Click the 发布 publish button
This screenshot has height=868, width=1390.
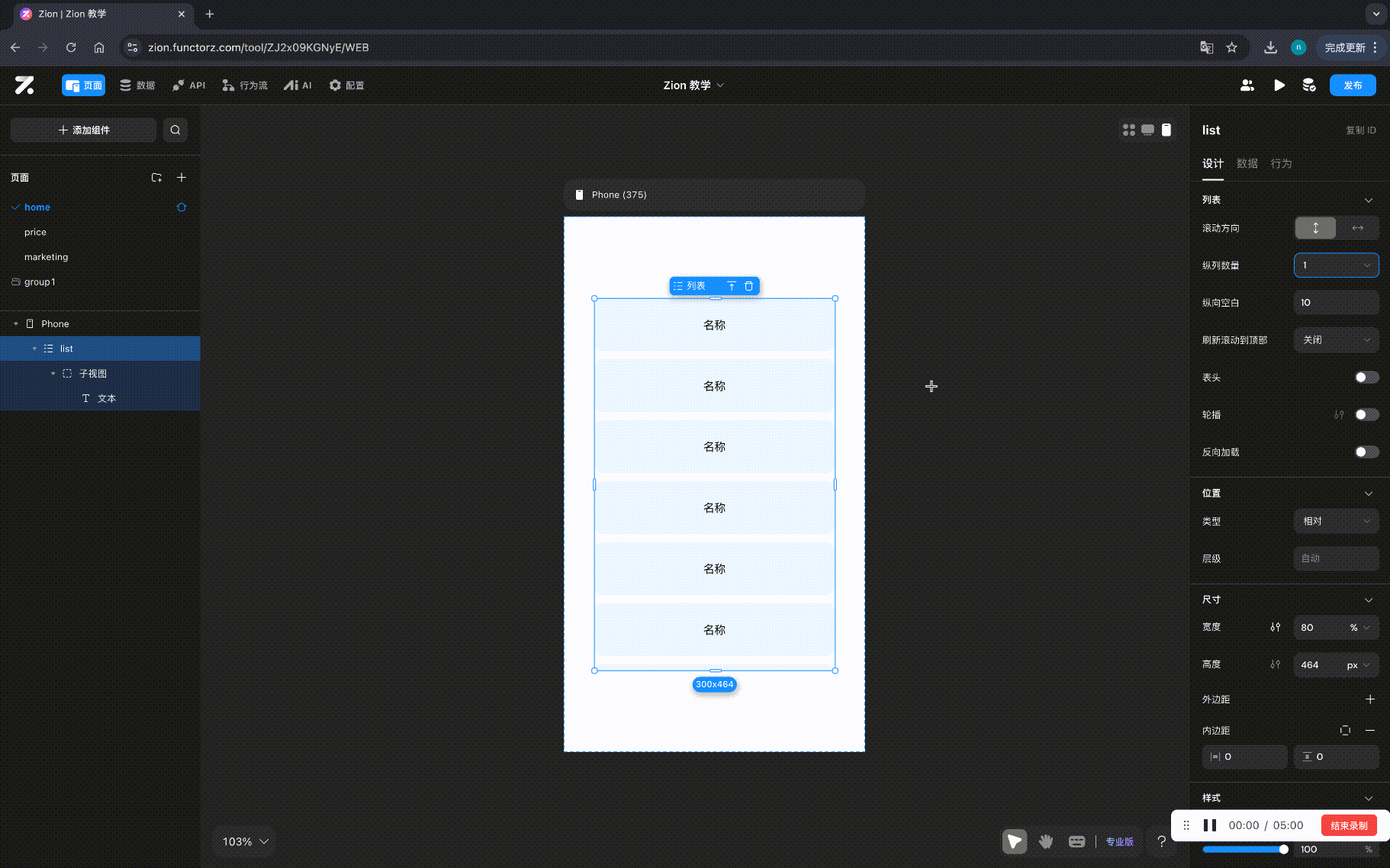(x=1352, y=85)
